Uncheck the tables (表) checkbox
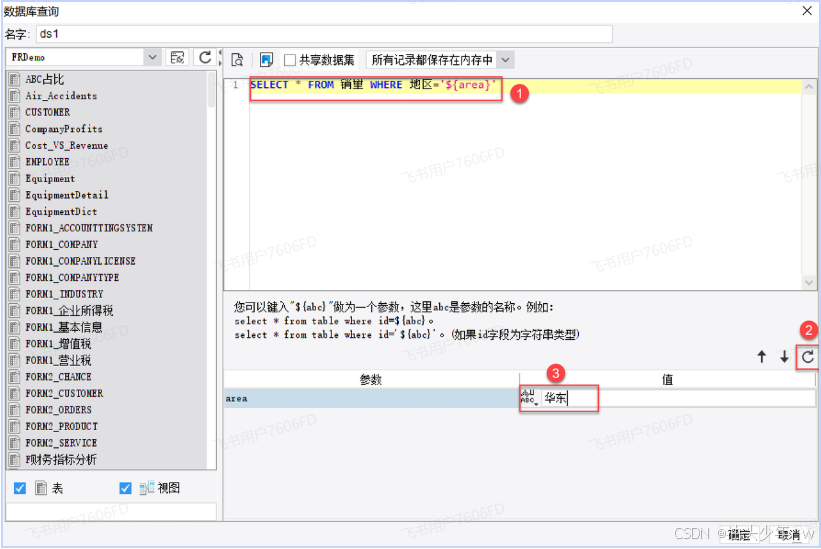The height and width of the screenshot is (549, 821). tap(20, 488)
